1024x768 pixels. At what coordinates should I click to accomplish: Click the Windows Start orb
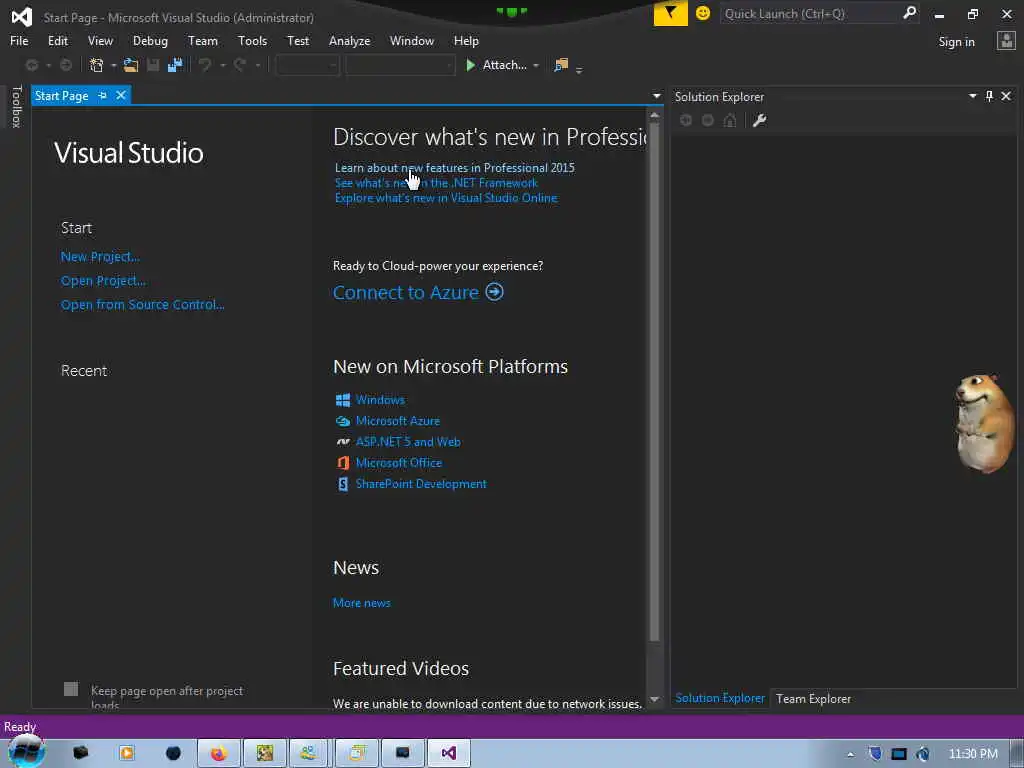tap(26, 752)
